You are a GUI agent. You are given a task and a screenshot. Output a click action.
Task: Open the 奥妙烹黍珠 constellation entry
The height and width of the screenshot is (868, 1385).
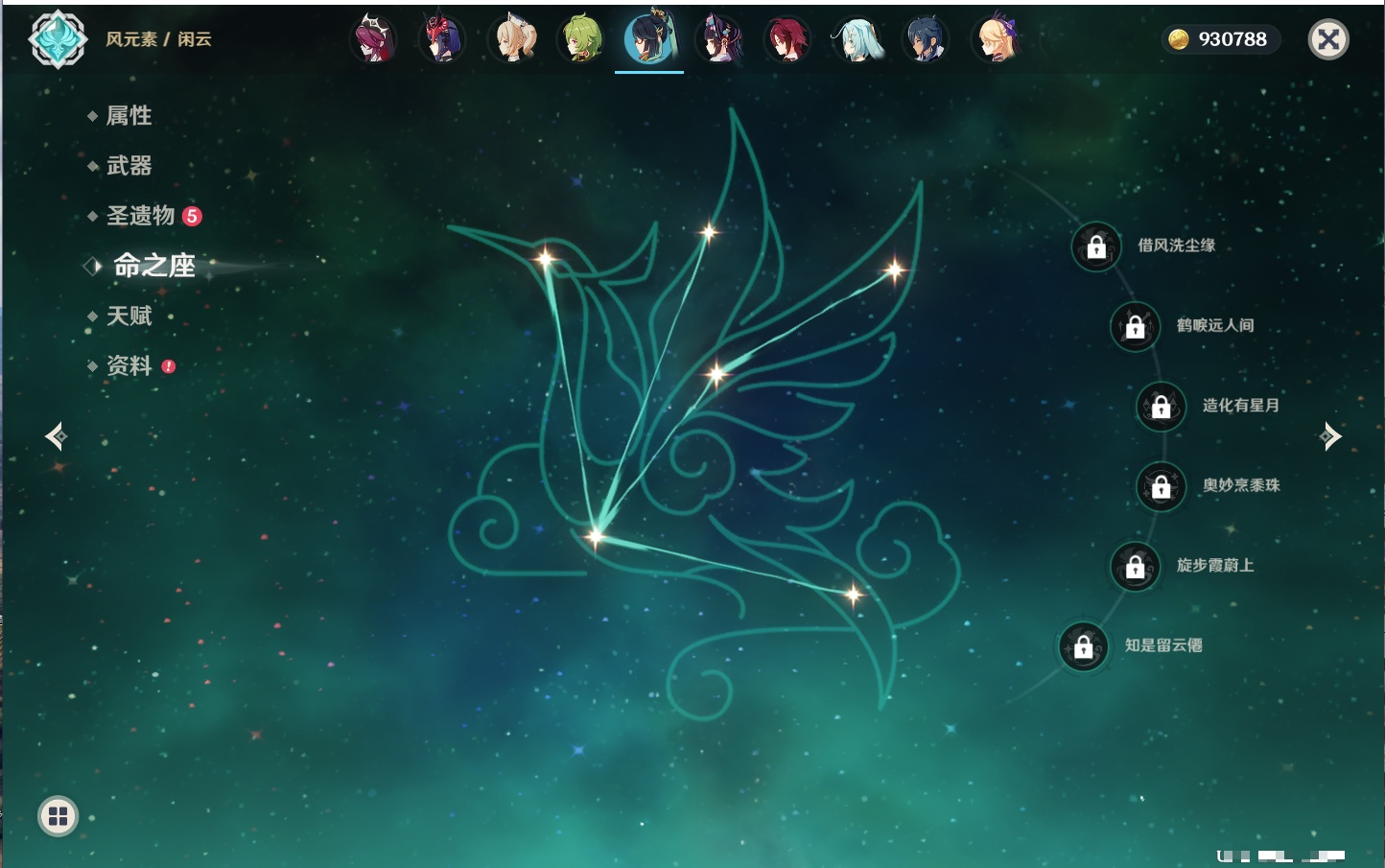(1240, 485)
